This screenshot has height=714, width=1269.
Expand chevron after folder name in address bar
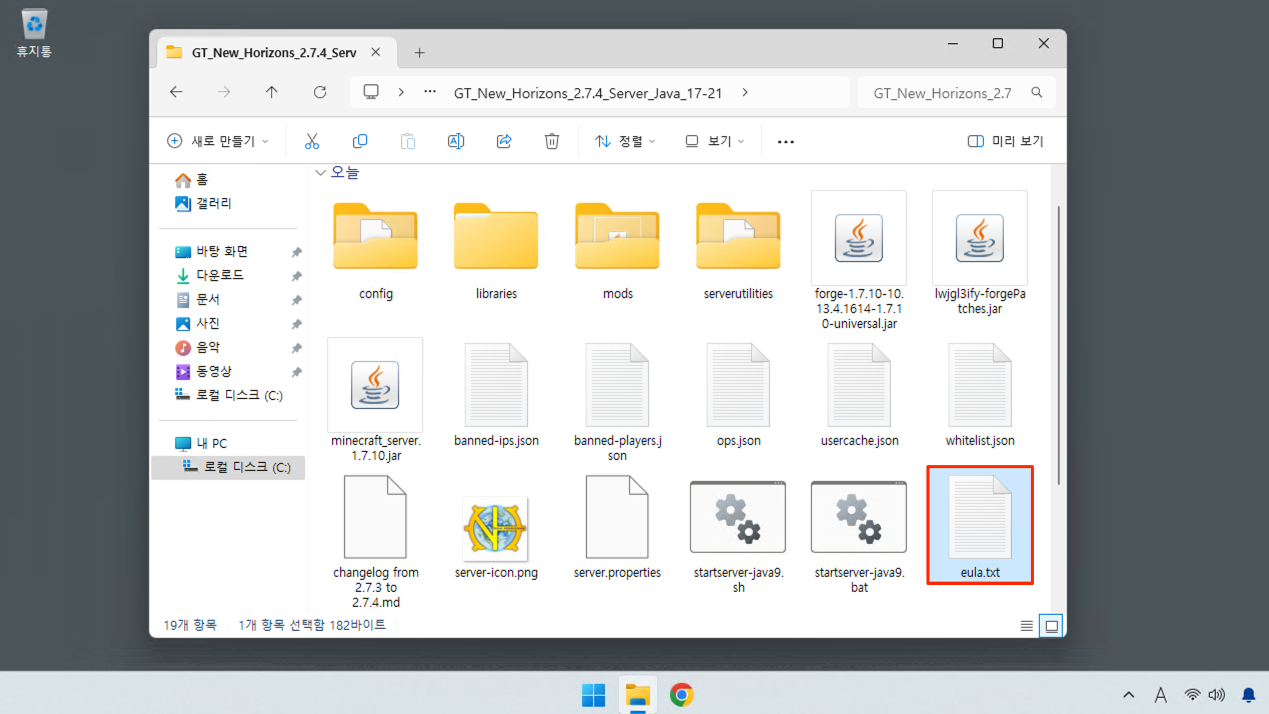click(x=745, y=92)
